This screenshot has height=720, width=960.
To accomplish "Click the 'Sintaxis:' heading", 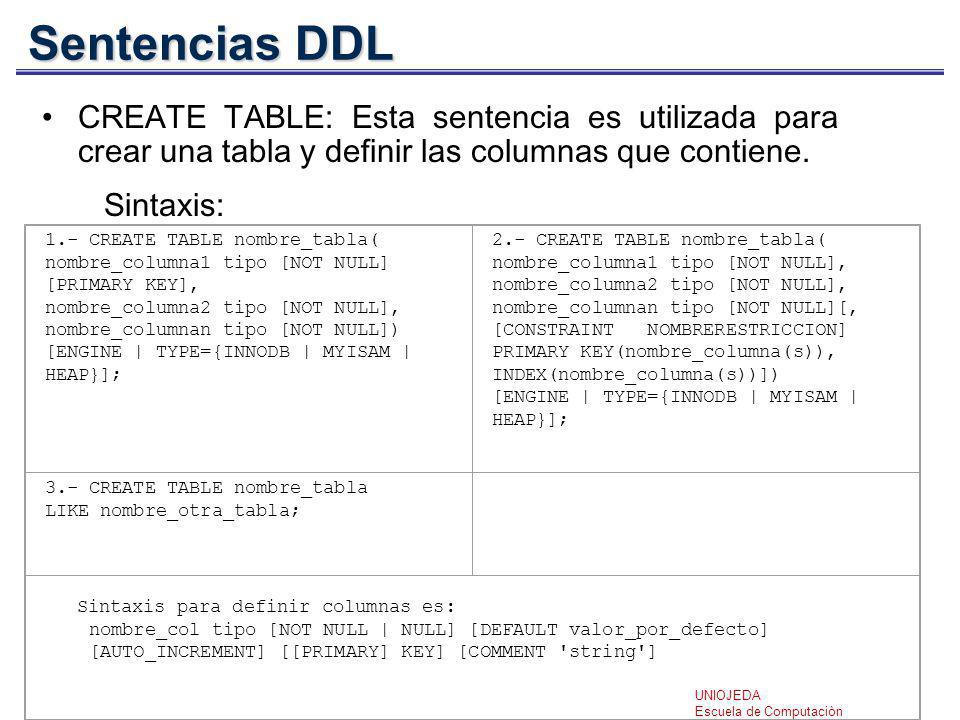I will [164, 204].
